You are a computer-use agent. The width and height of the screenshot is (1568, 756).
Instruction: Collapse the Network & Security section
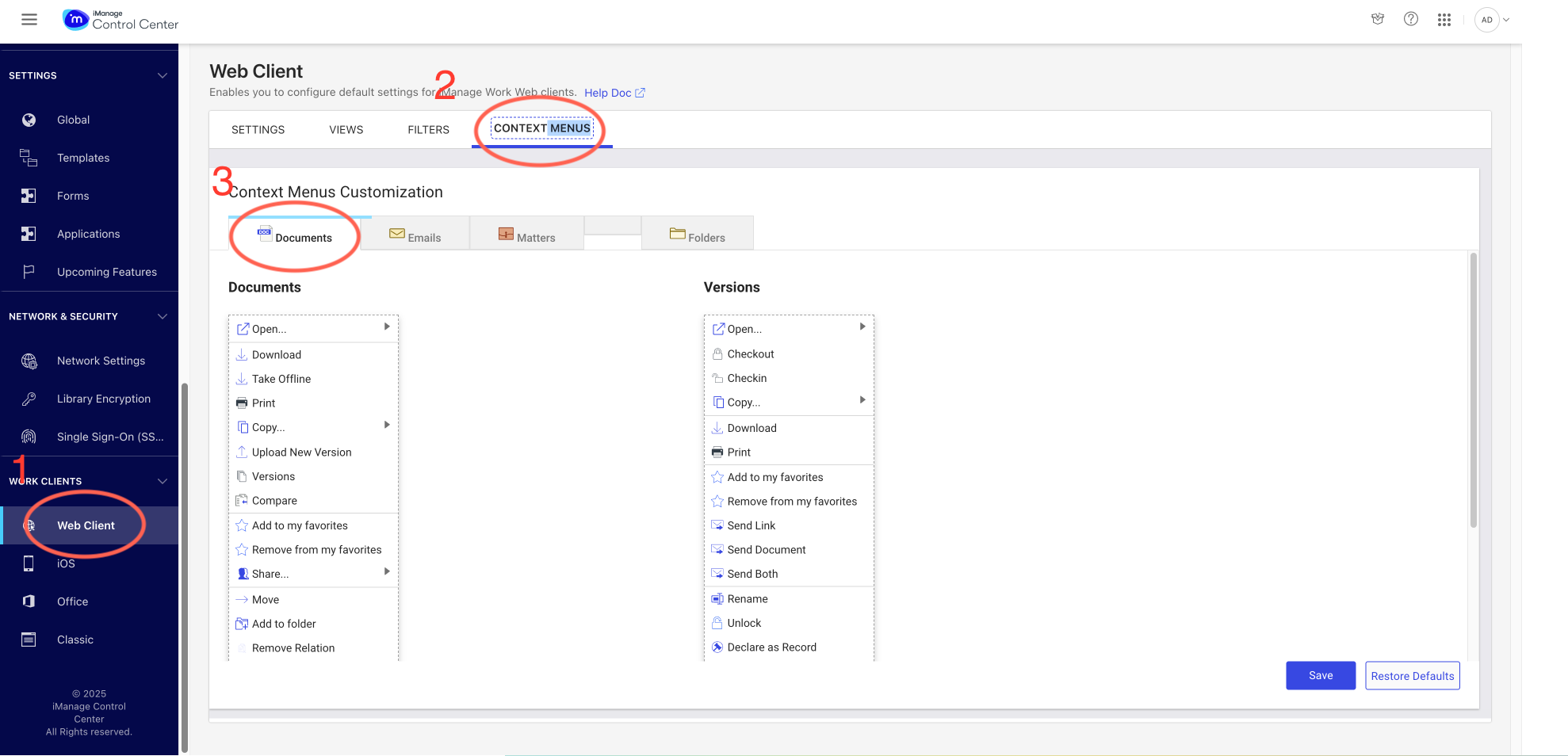[x=163, y=316]
